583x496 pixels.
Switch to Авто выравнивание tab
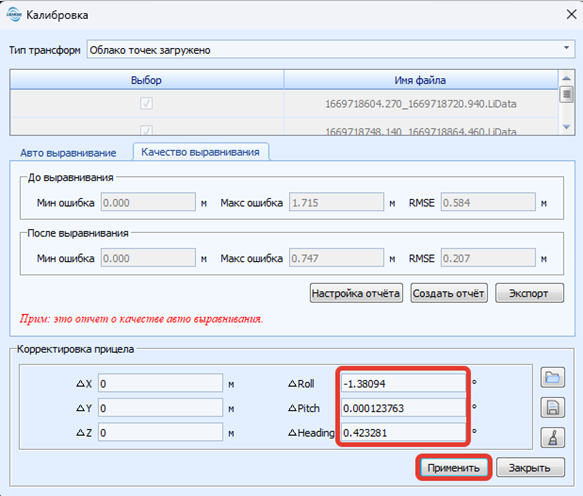pyautogui.click(x=68, y=153)
